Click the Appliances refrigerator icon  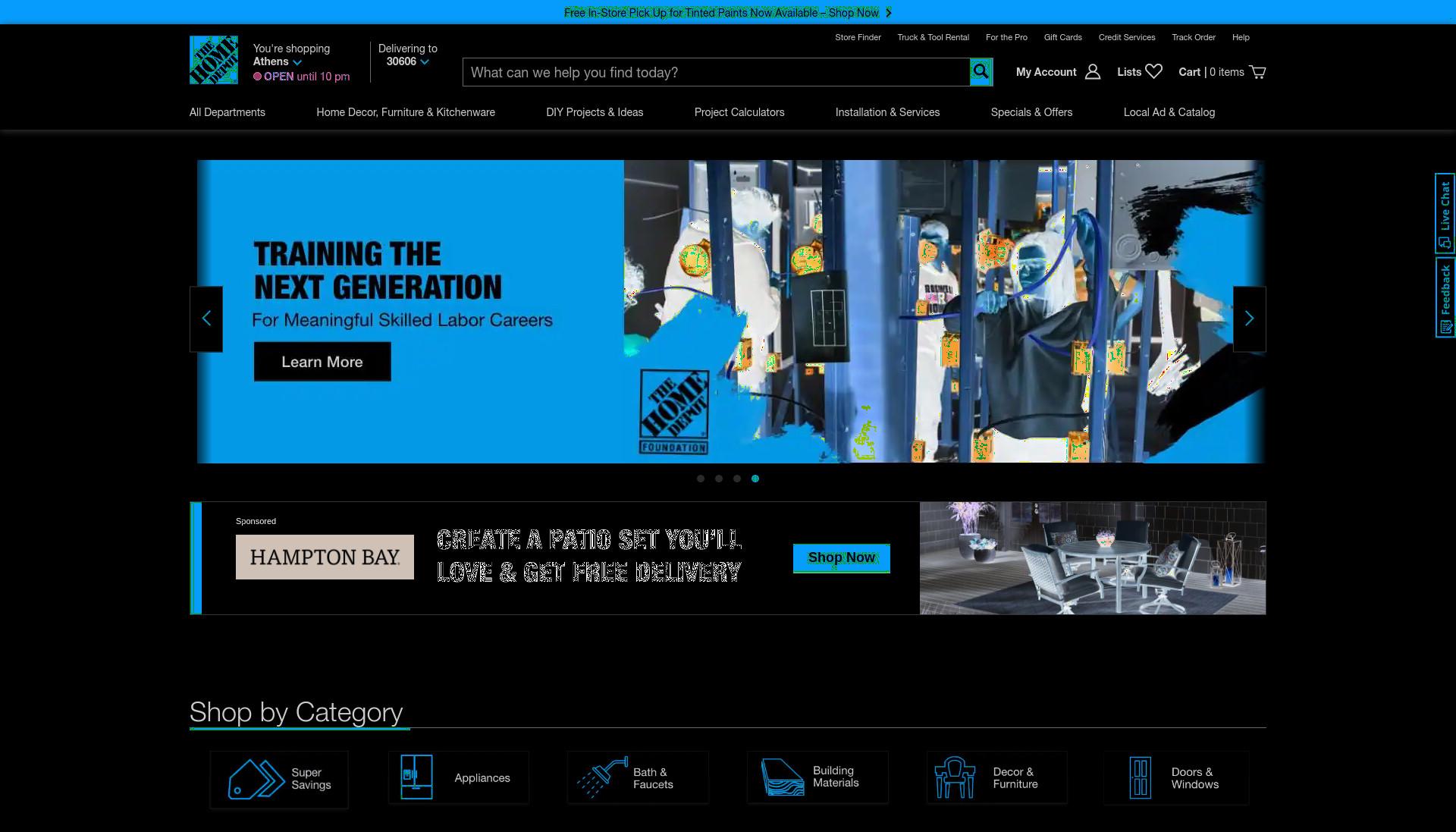point(416,777)
